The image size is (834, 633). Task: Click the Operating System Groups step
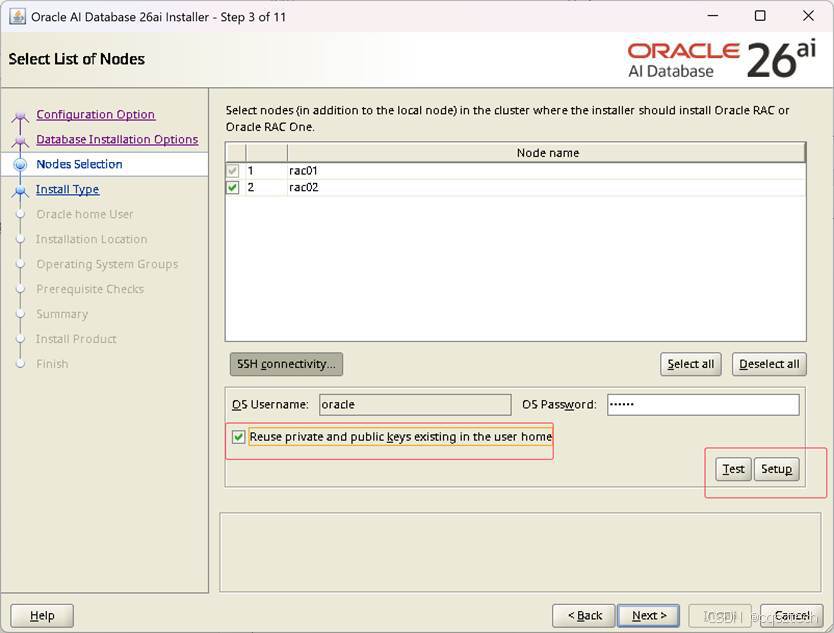click(x=107, y=264)
